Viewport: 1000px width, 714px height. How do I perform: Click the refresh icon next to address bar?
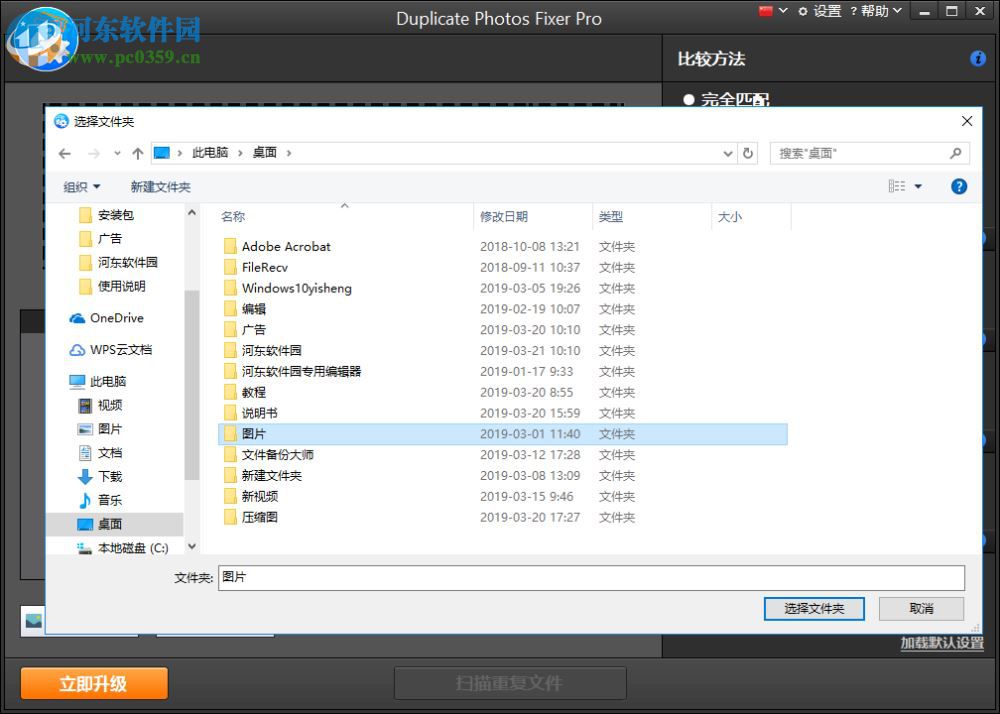point(748,153)
